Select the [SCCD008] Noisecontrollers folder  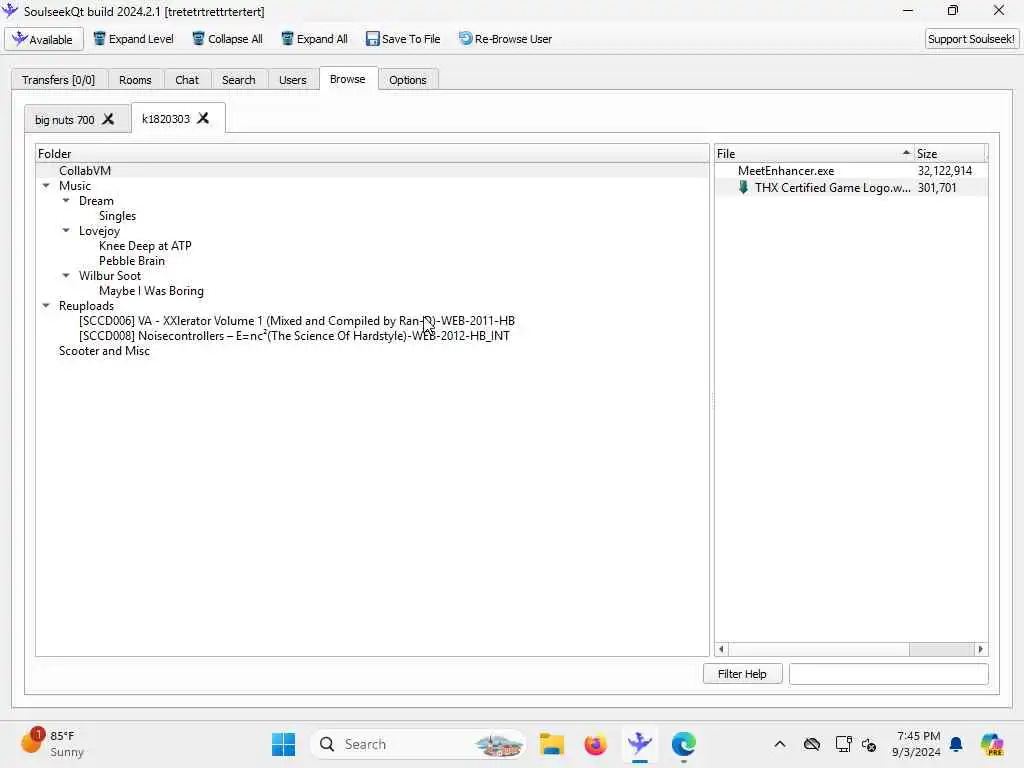click(x=294, y=336)
